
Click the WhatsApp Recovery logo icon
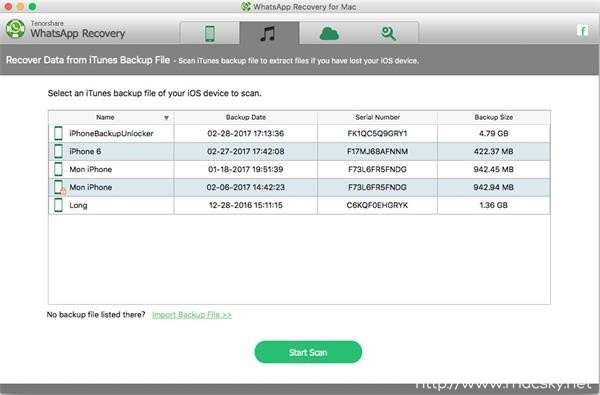coord(15,29)
